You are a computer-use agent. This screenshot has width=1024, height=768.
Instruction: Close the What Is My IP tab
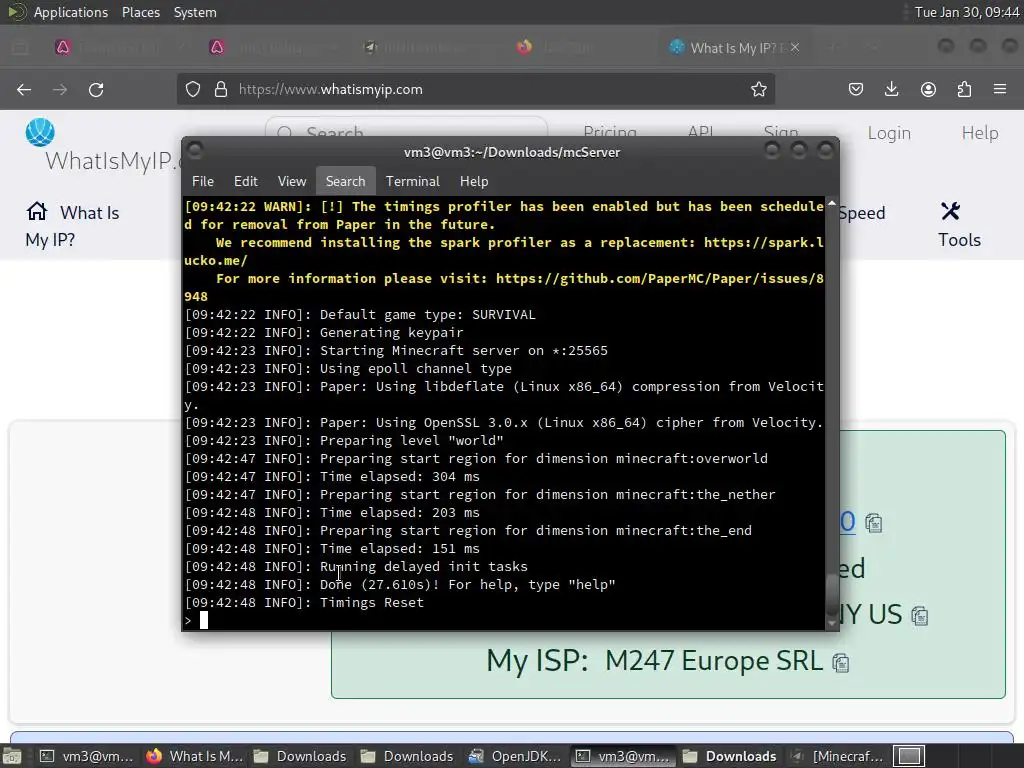coord(794,48)
